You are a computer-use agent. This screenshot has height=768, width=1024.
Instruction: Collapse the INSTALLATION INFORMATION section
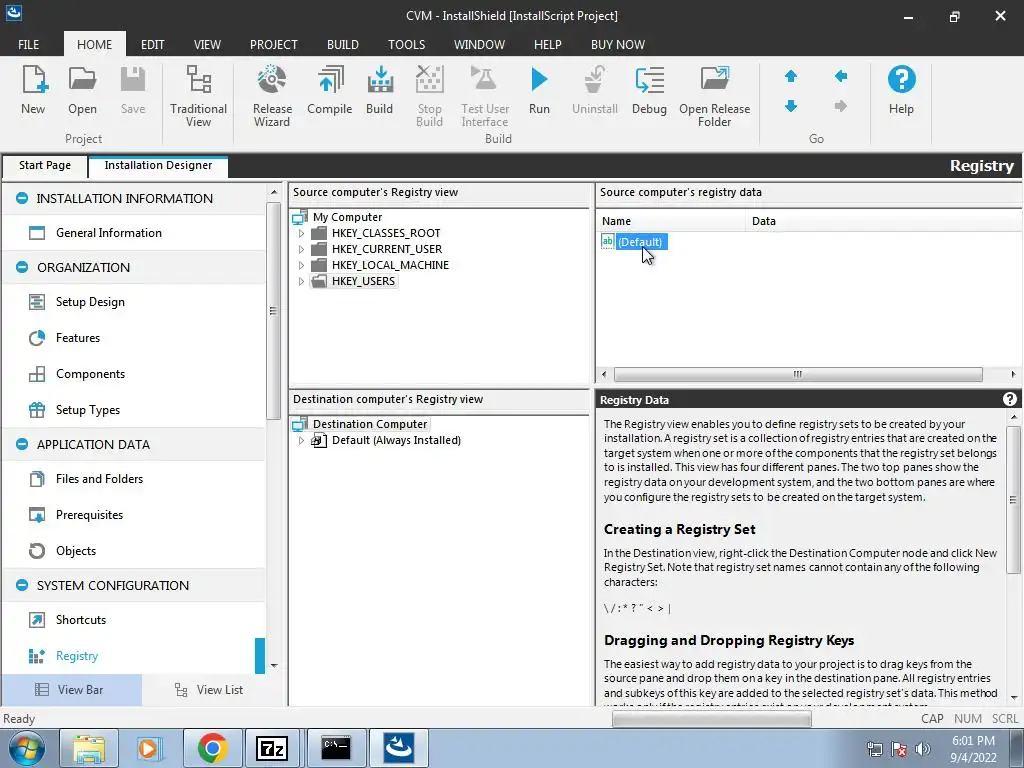(22, 198)
